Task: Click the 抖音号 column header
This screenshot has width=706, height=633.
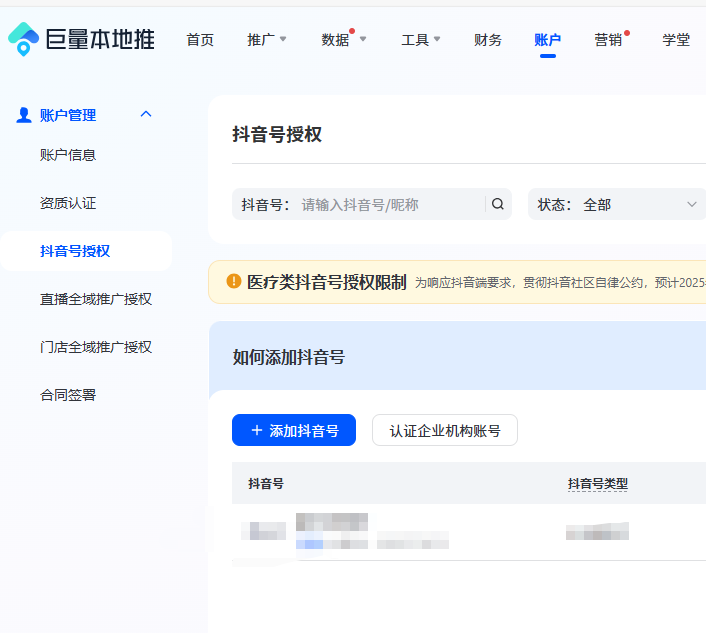Action: click(266, 484)
